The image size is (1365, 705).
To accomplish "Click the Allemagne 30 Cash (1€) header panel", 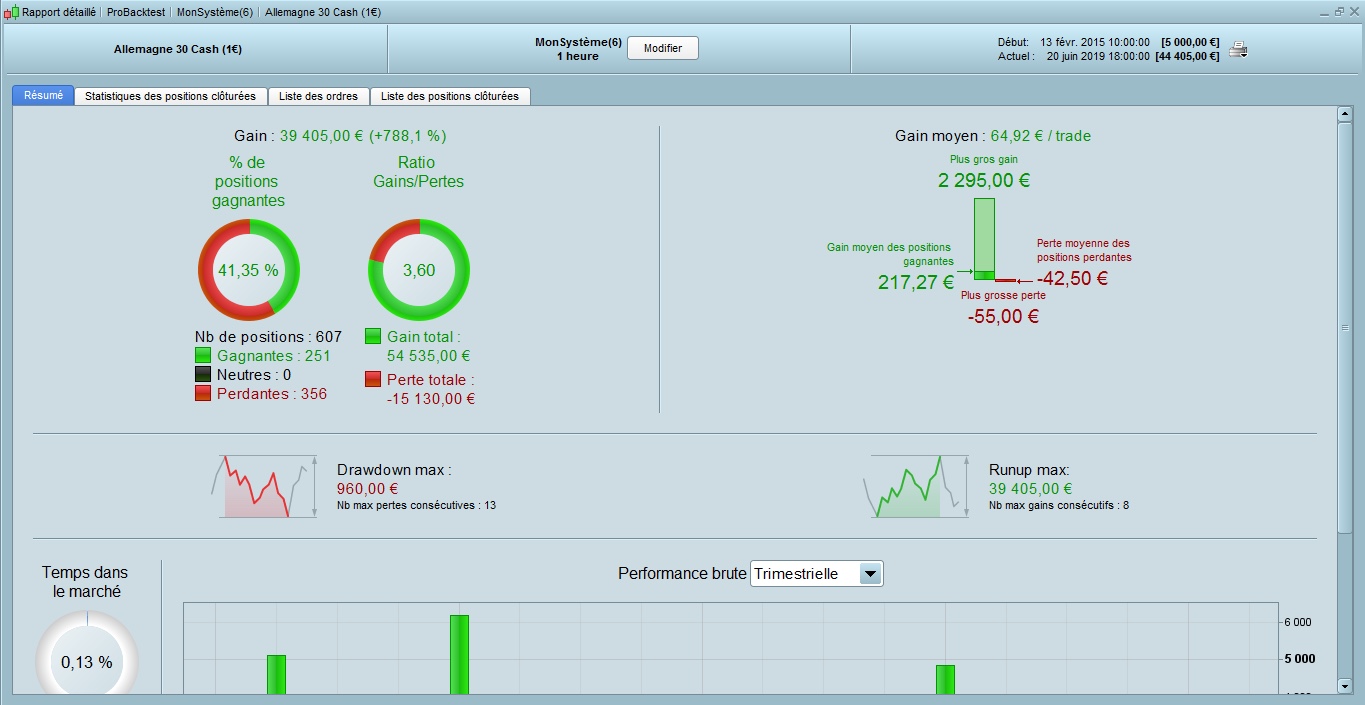I will tap(195, 49).
